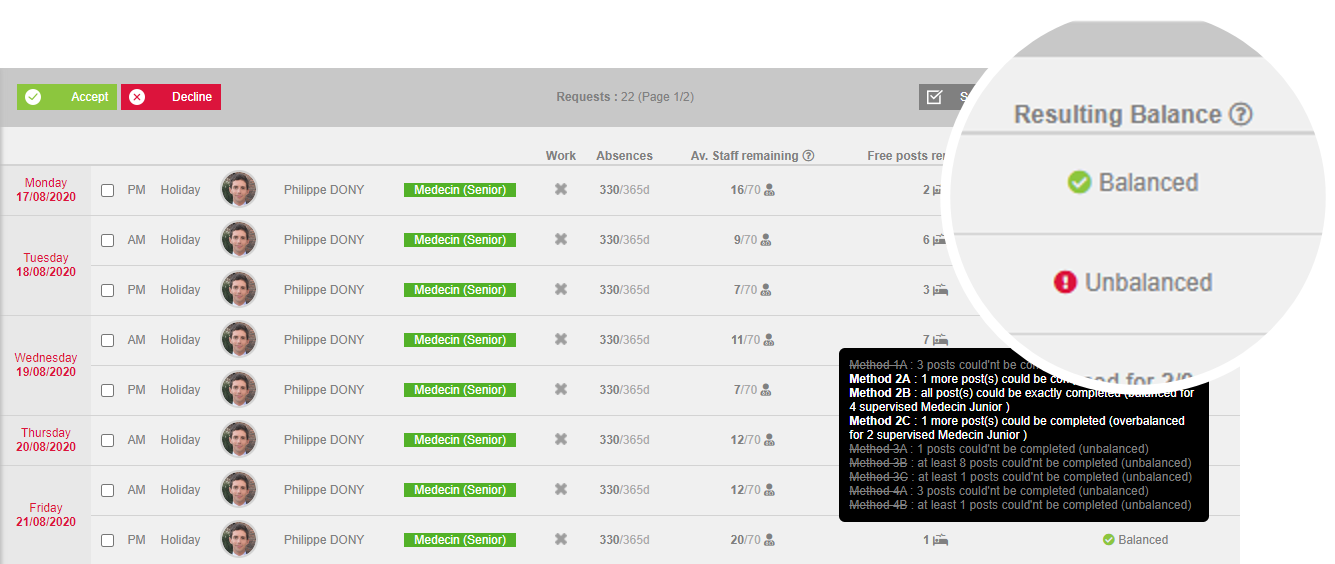1335x564 pixels.
Task: Click 330/365d absences value in Friday PM row
Action: pos(624,540)
